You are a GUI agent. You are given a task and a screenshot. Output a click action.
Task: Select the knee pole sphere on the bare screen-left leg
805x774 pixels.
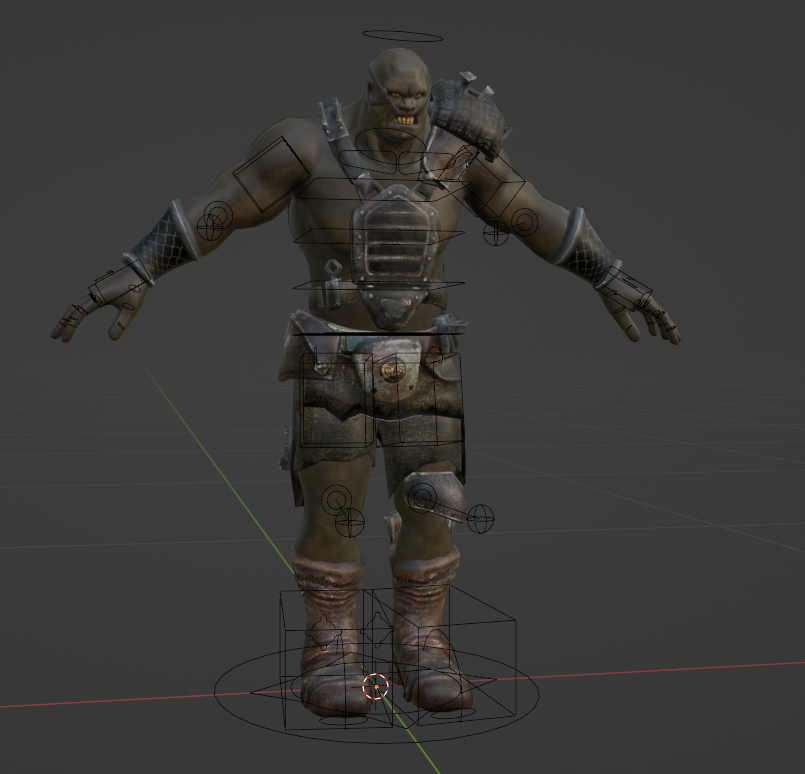[x=350, y=523]
